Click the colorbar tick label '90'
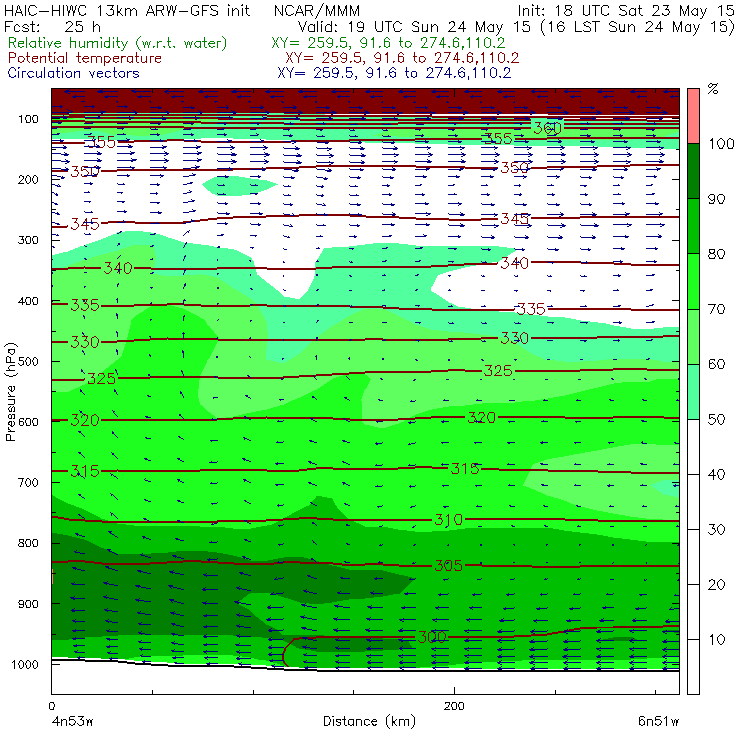 coord(716,199)
